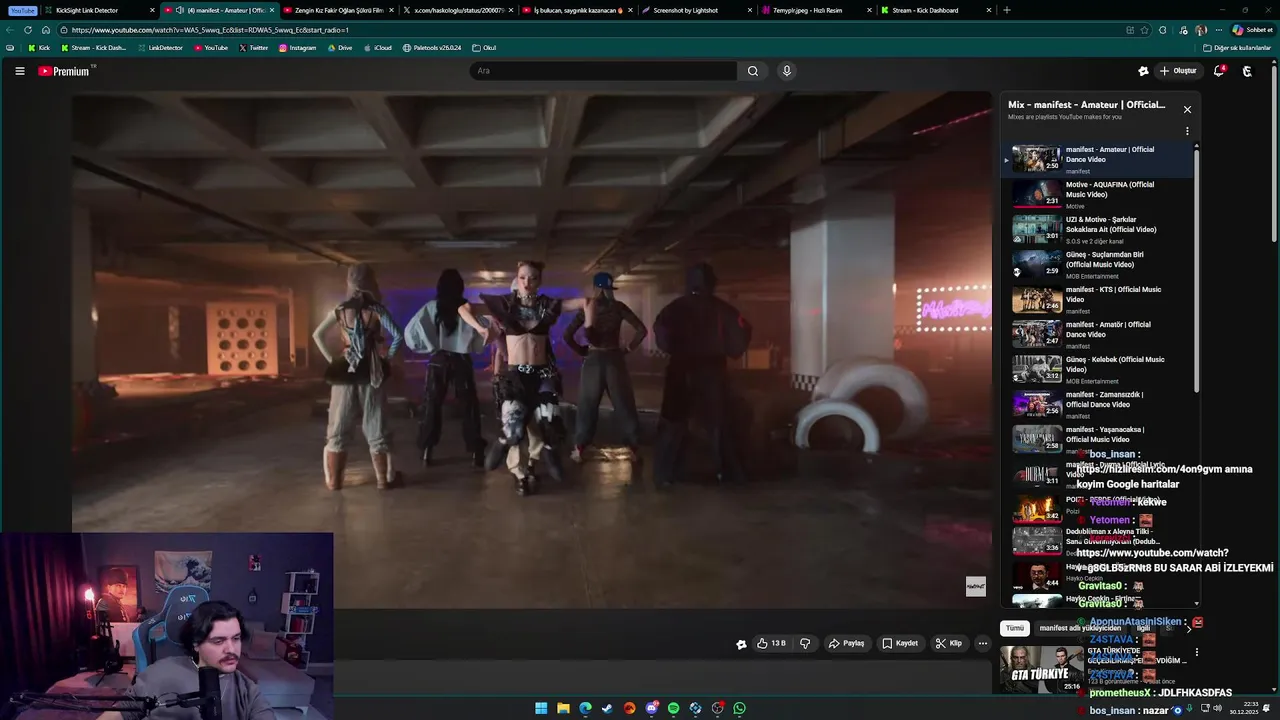Viewport: 1280px width, 720px height.
Task: Click the video watermark channel logo
Action: [x=975, y=586]
